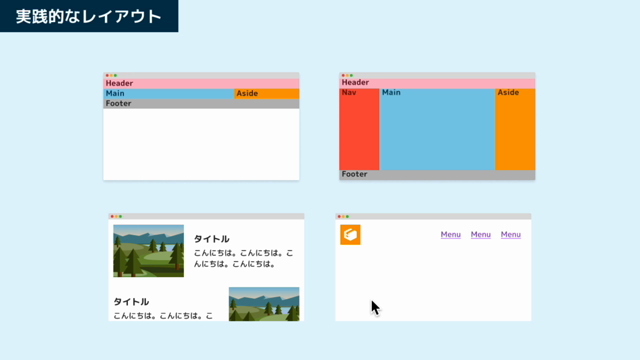This screenshot has height=360, width=640.
Task: Click the gray Footer bar in two-column layout
Action: click(x=201, y=104)
